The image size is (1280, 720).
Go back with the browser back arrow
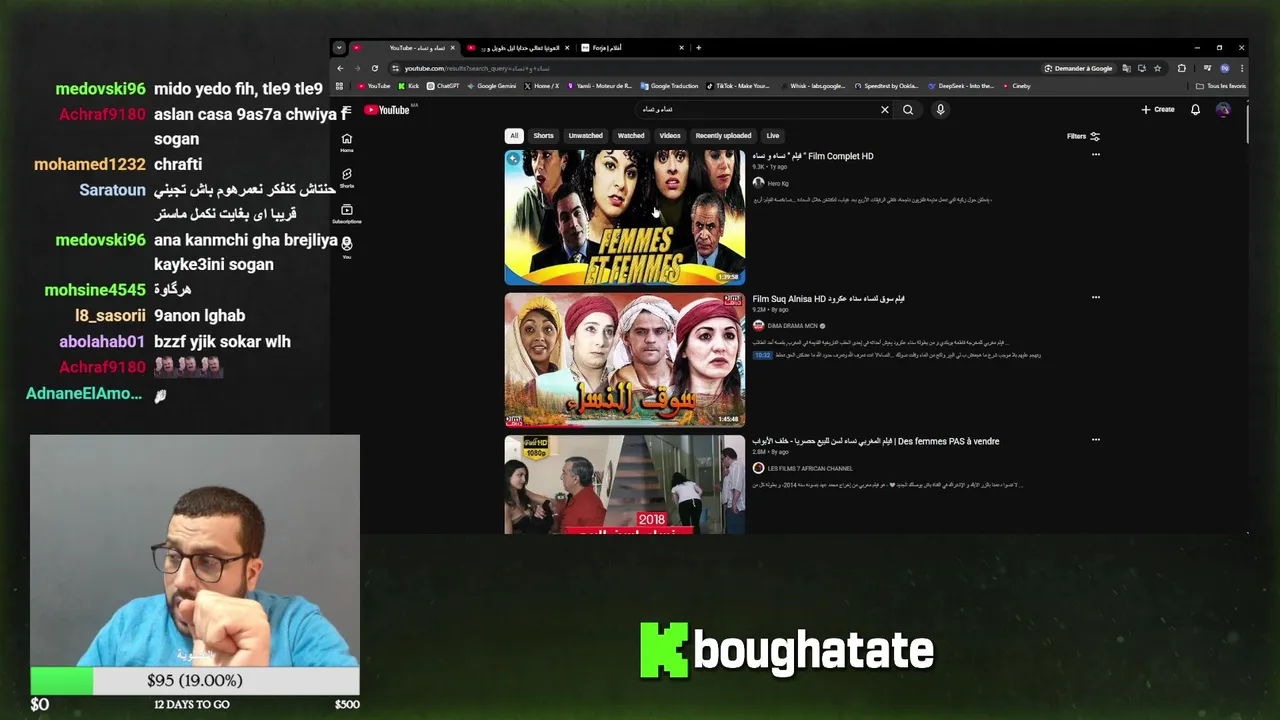click(x=340, y=68)
